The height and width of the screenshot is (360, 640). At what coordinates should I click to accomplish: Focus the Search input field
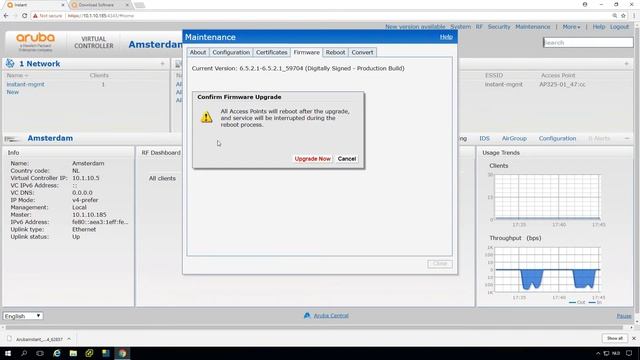tap(588, 42)
